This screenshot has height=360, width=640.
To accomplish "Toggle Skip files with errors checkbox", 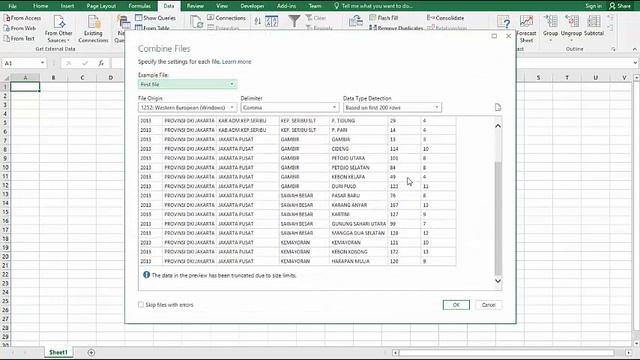I will (x=141, y=304).
